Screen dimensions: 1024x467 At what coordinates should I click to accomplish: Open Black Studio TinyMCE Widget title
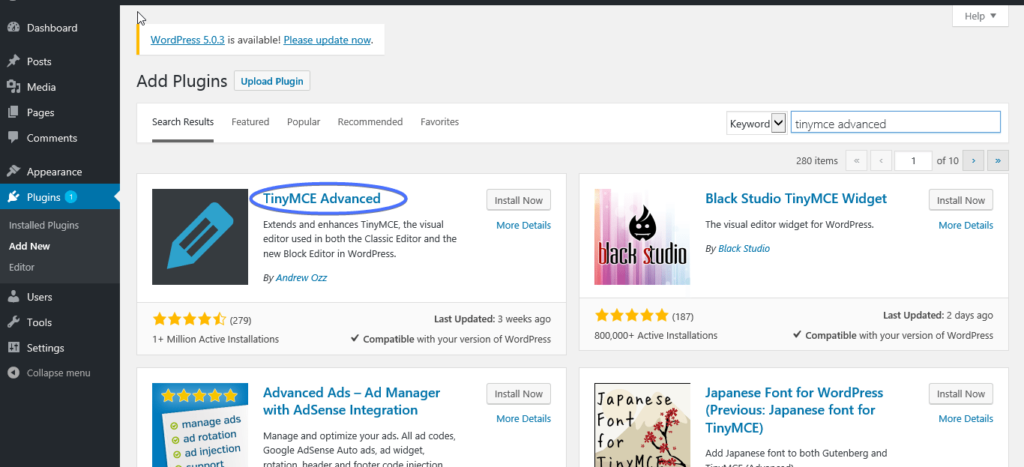click(x=796, y=199)
